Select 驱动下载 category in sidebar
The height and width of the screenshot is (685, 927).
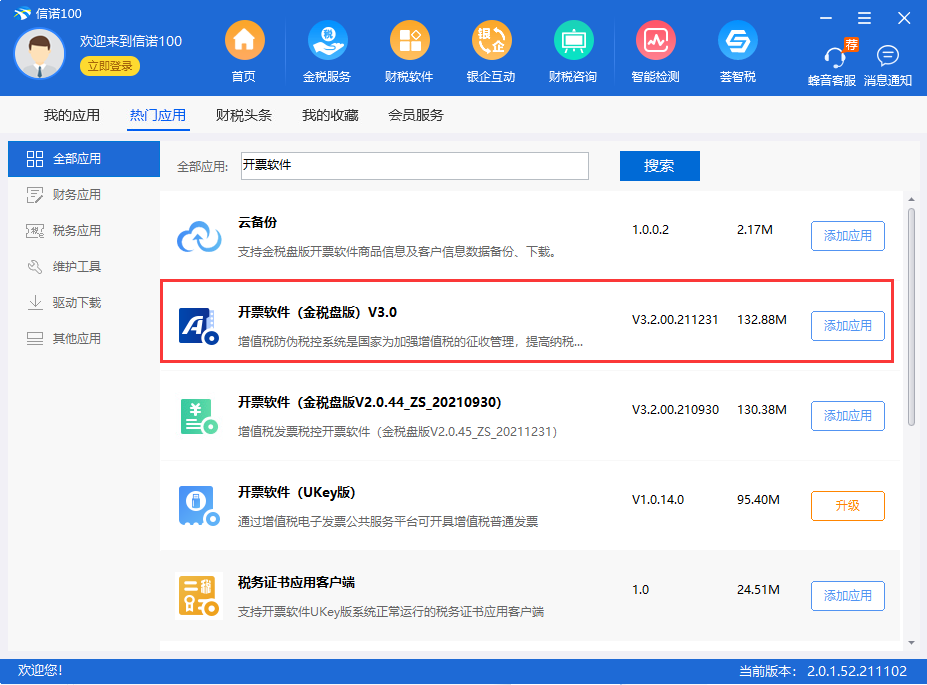pos(84,303)
